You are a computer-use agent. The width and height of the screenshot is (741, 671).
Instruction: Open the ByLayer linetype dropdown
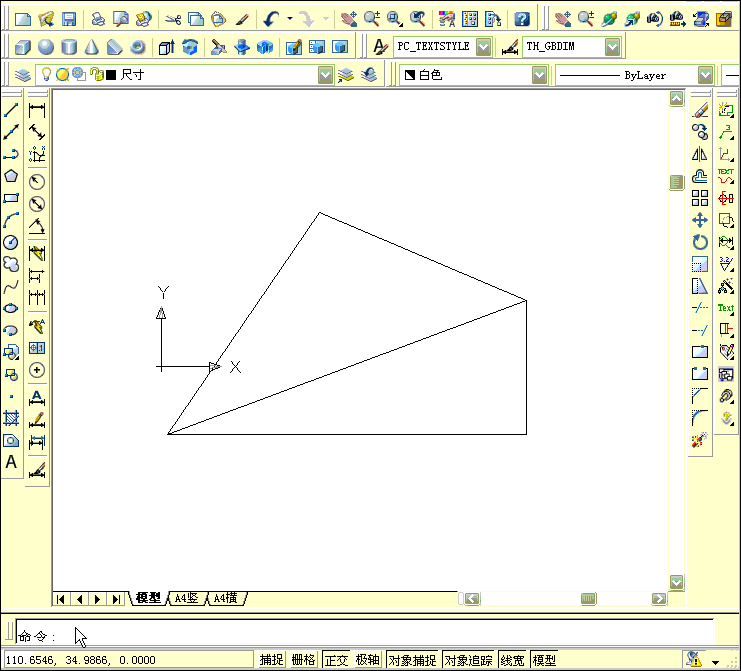click(705, 75)
